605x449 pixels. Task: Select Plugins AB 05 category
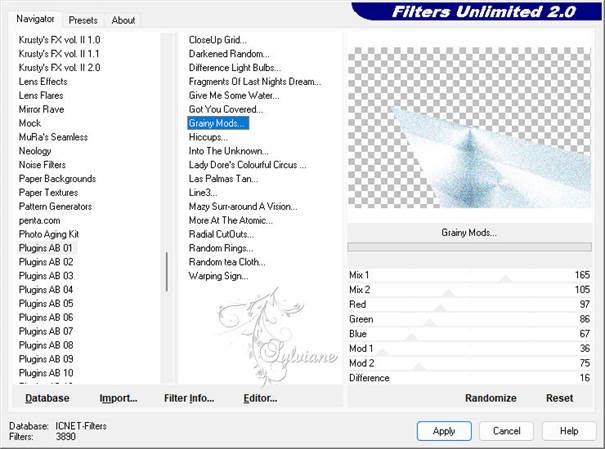46,304
